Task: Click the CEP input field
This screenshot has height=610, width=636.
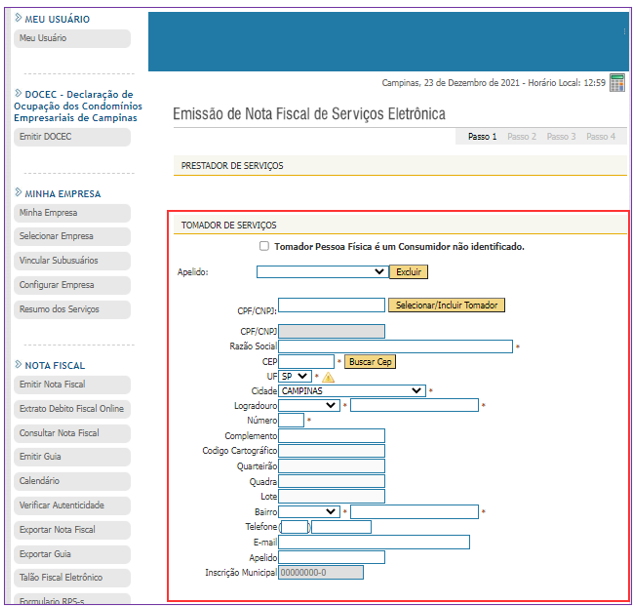Action: (306, 361)
